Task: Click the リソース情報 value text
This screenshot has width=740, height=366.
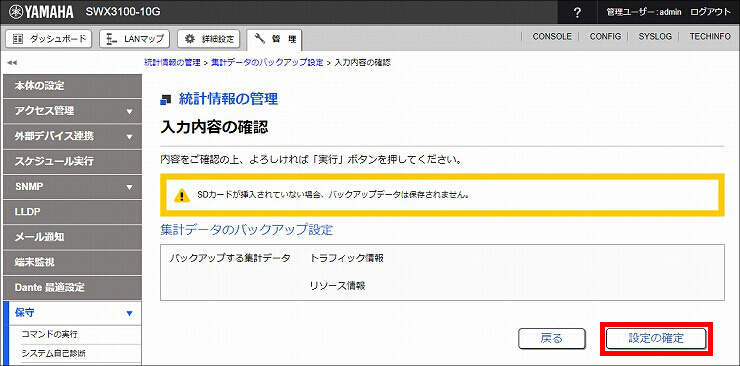Action: click(x=337, y=286)
